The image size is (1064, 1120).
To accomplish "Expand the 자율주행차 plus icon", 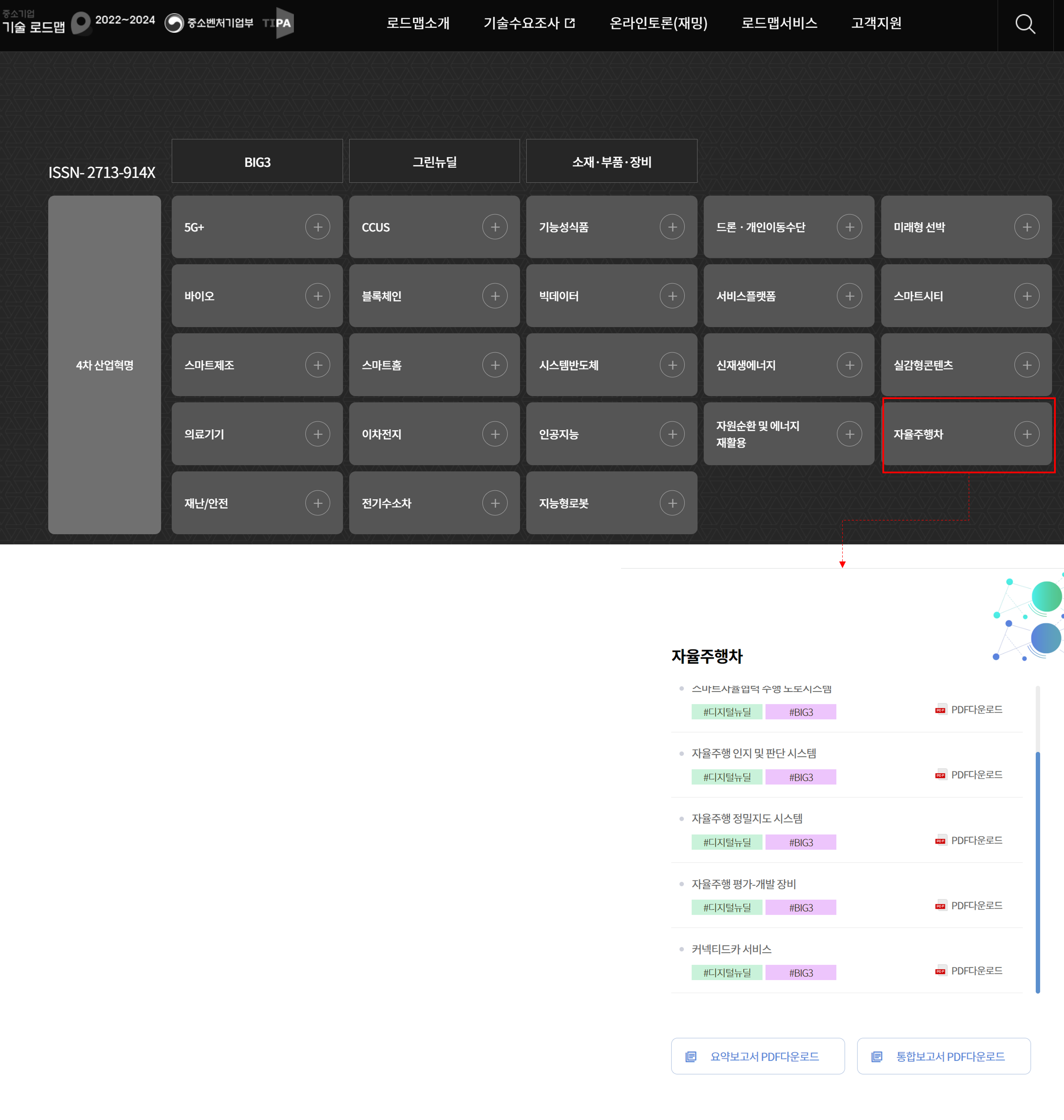I will click(x=1027, y=434).
